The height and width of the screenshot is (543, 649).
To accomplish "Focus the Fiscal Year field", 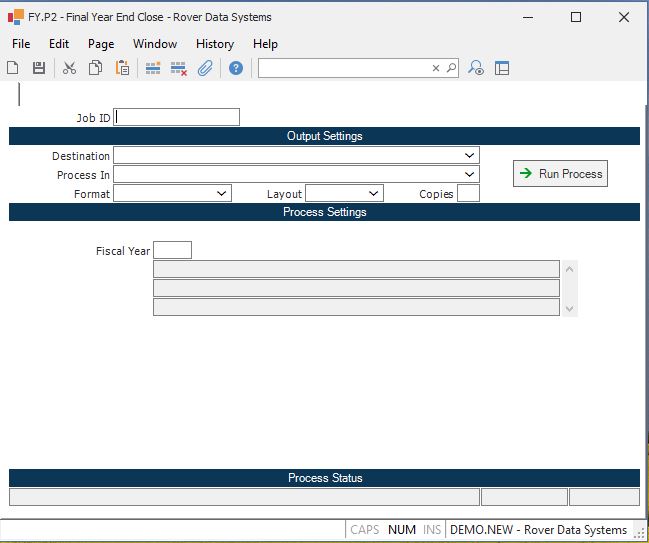I will (x=172, y=250).
